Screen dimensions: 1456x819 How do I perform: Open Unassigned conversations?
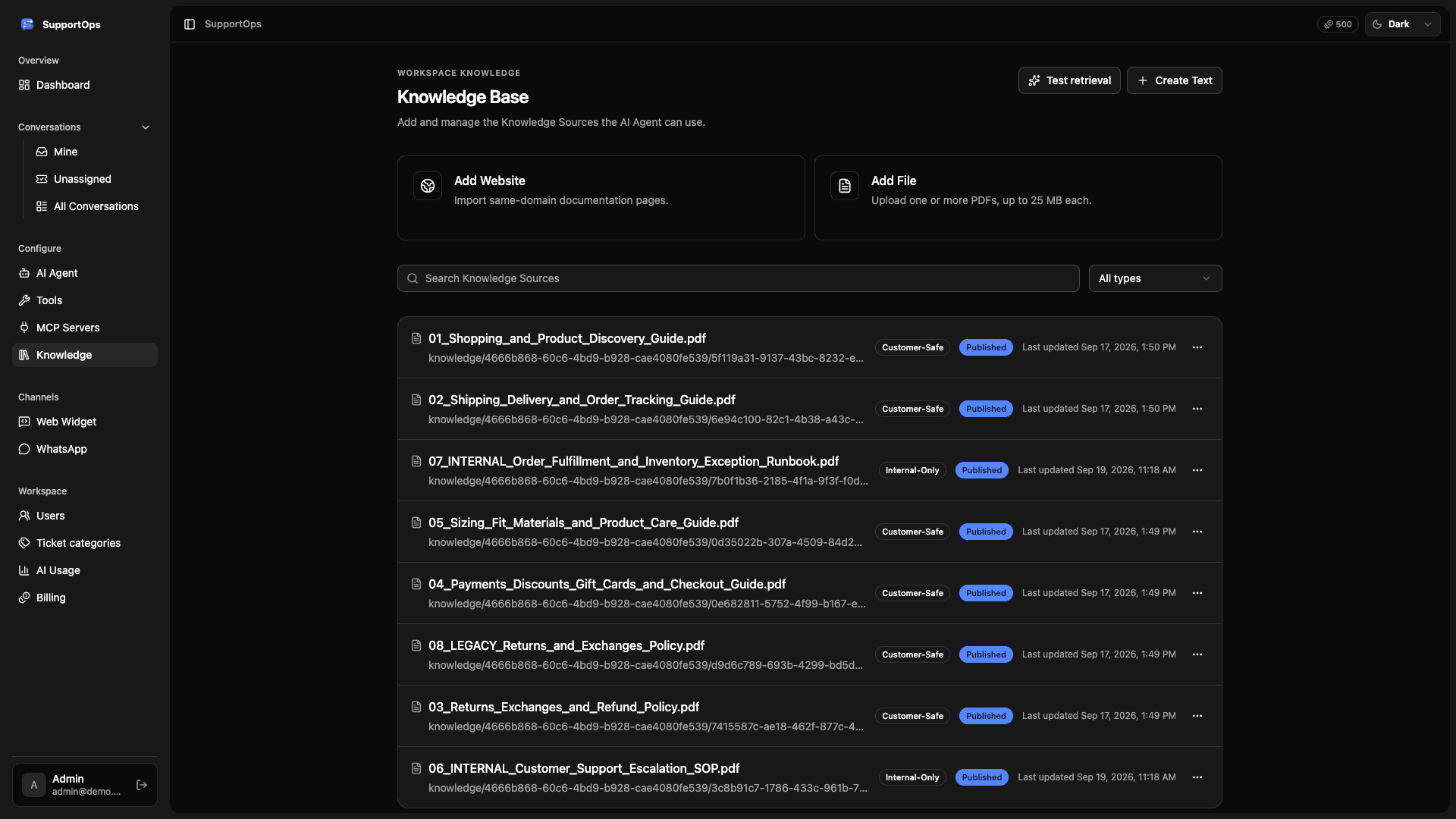pos(93,179)
